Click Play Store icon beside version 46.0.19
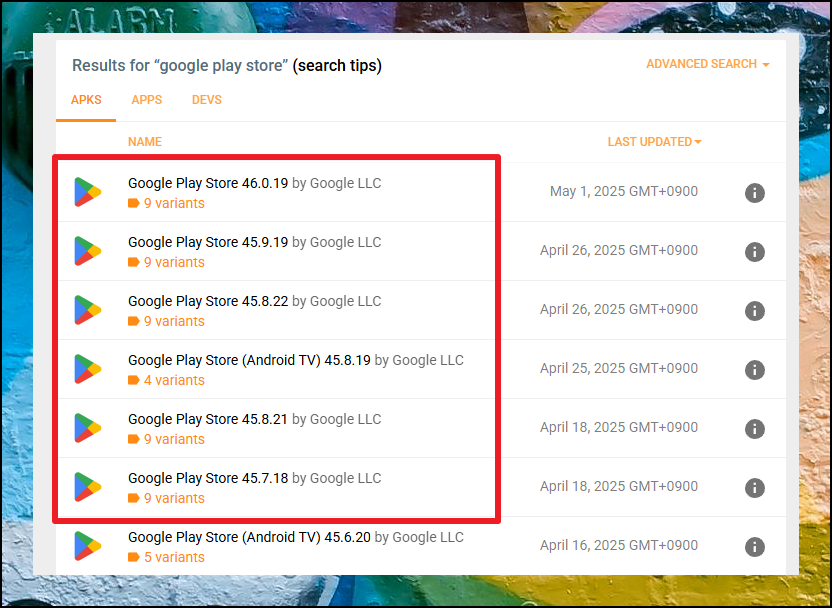 pyautogui.click(x=88, y=192)
